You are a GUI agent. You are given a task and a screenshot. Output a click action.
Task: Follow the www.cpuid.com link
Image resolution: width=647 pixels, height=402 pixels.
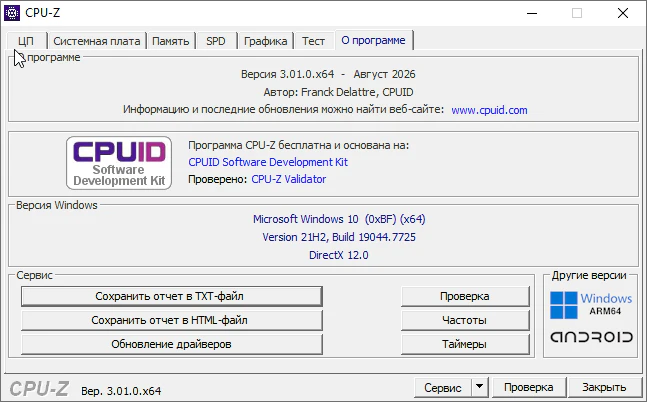[489, 110]
